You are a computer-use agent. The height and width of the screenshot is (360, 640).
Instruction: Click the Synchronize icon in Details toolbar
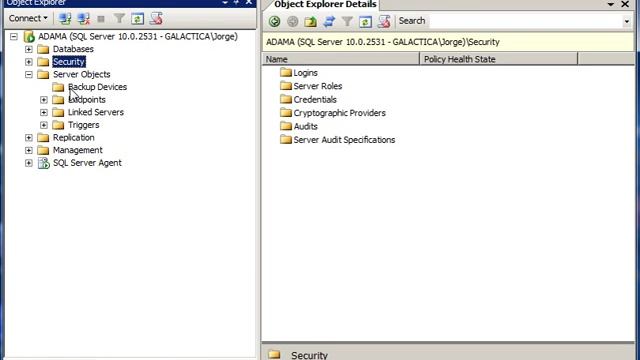pyautogui.click(x=329, y=21)
